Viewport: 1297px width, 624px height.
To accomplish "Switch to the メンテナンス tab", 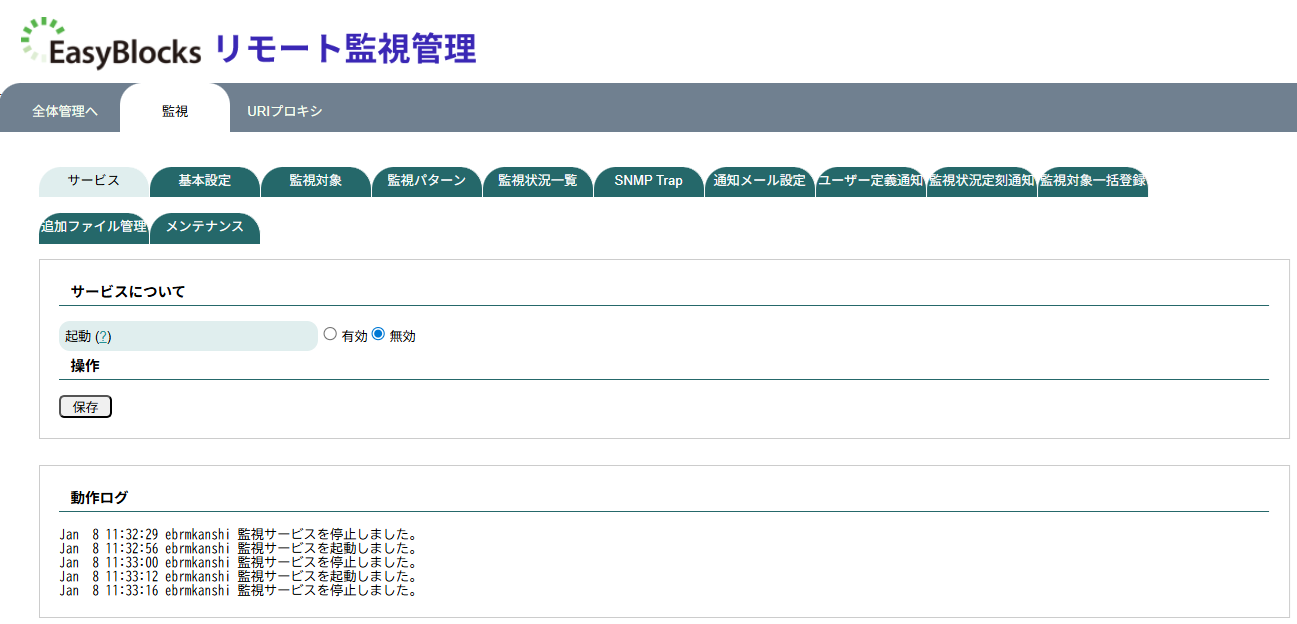I will click(x=205, y=227).
